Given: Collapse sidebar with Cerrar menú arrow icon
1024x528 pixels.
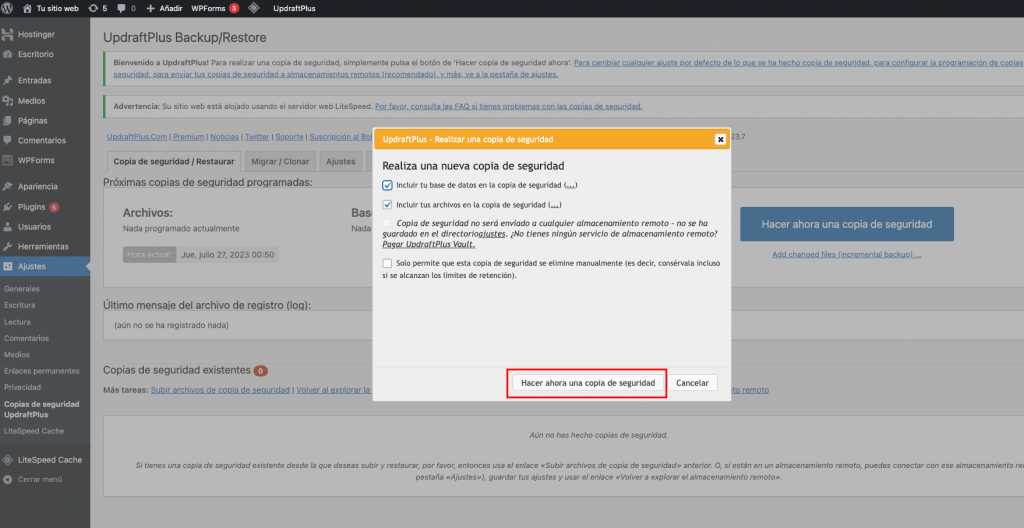Looking at the screenshot, I should coord(8,479).
